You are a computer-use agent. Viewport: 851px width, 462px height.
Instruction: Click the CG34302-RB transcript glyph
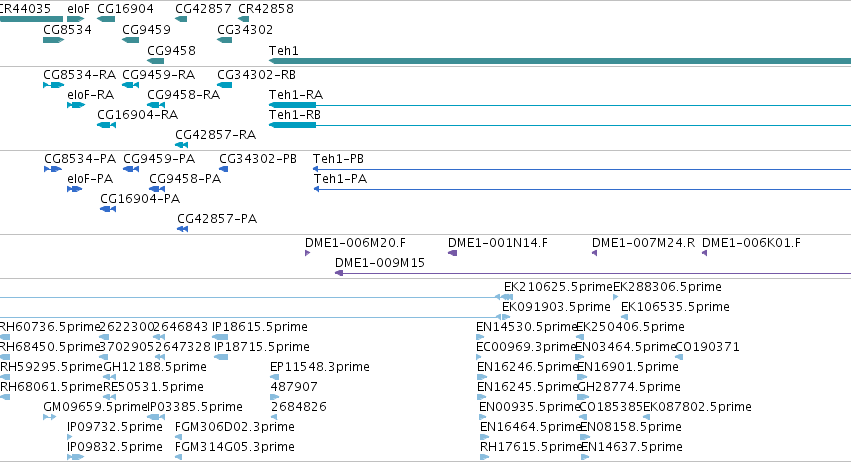pyautogui.click(x=225, y=85)
